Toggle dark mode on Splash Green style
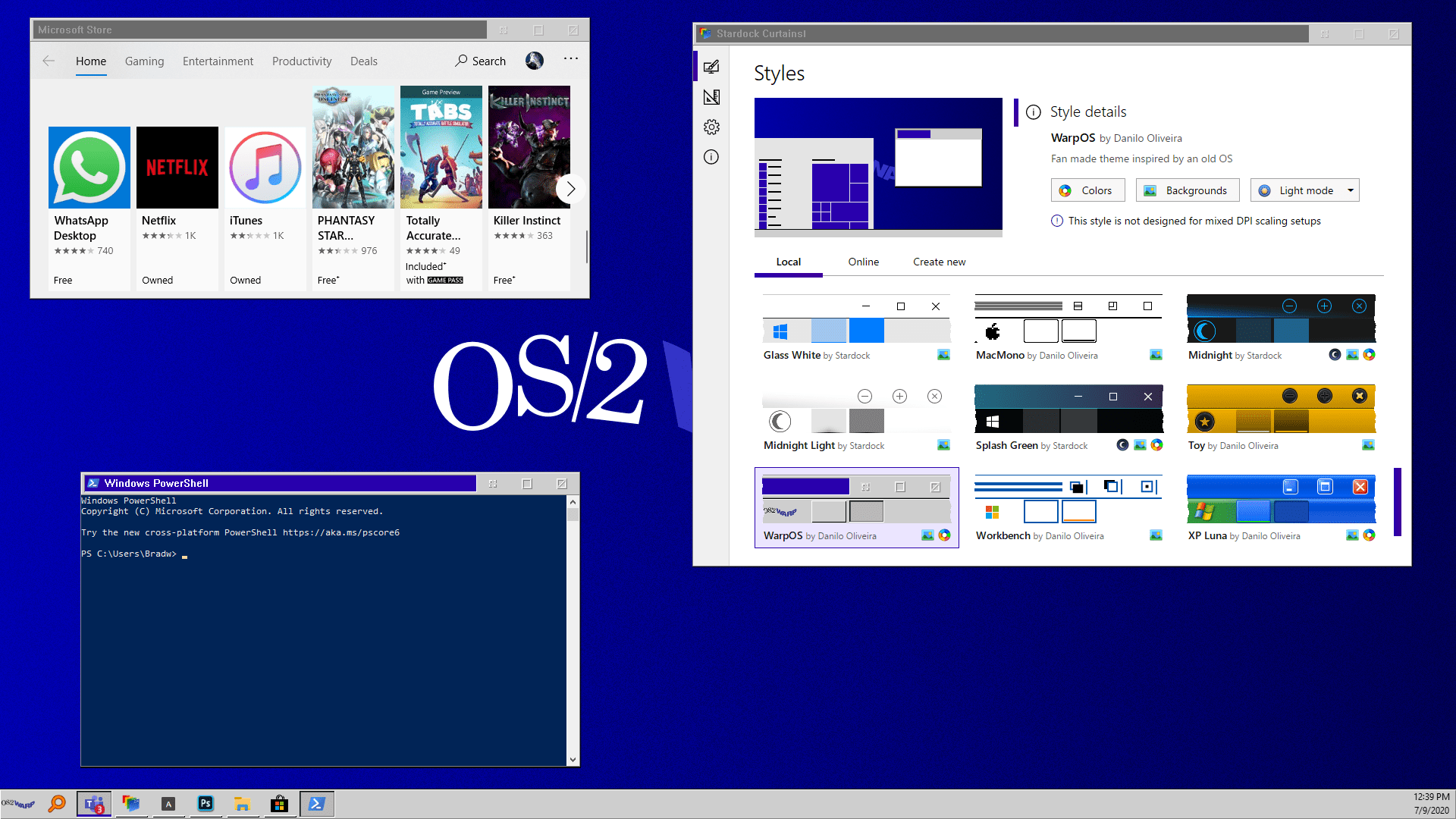Image resolution: width=1456 pixels, height=819 pixels. (1122, 445)
